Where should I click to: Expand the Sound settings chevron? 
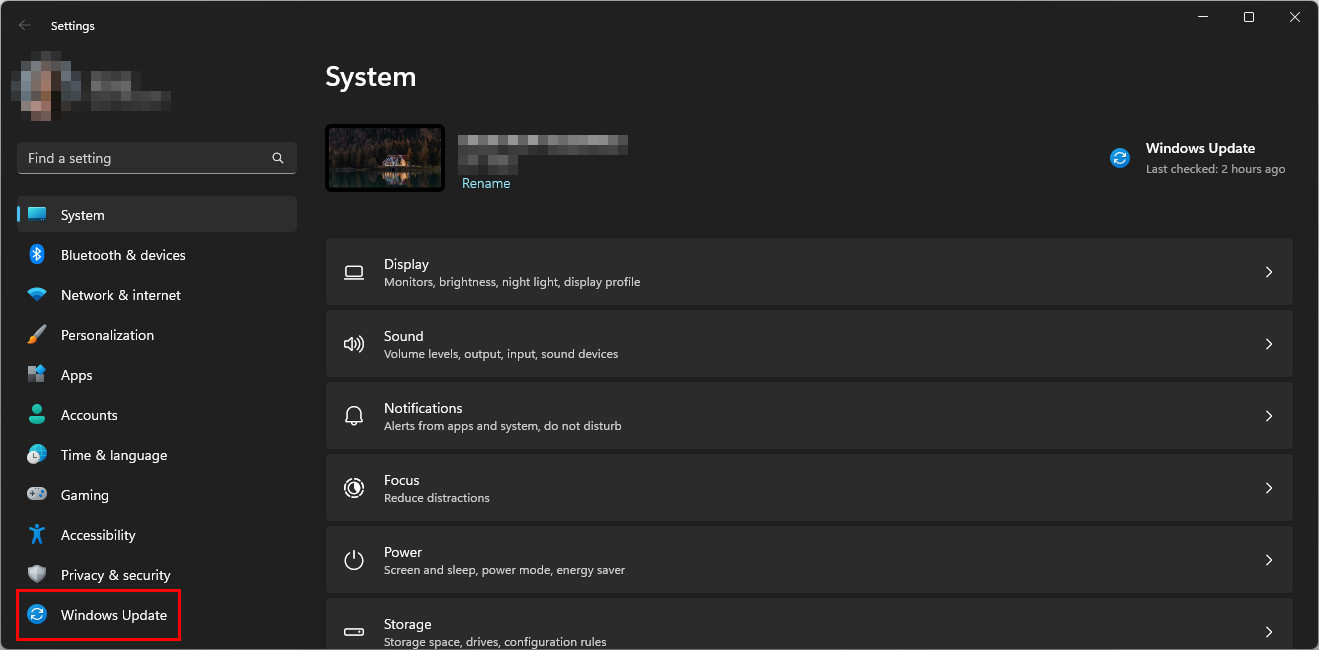click(x=1268, y=344)
